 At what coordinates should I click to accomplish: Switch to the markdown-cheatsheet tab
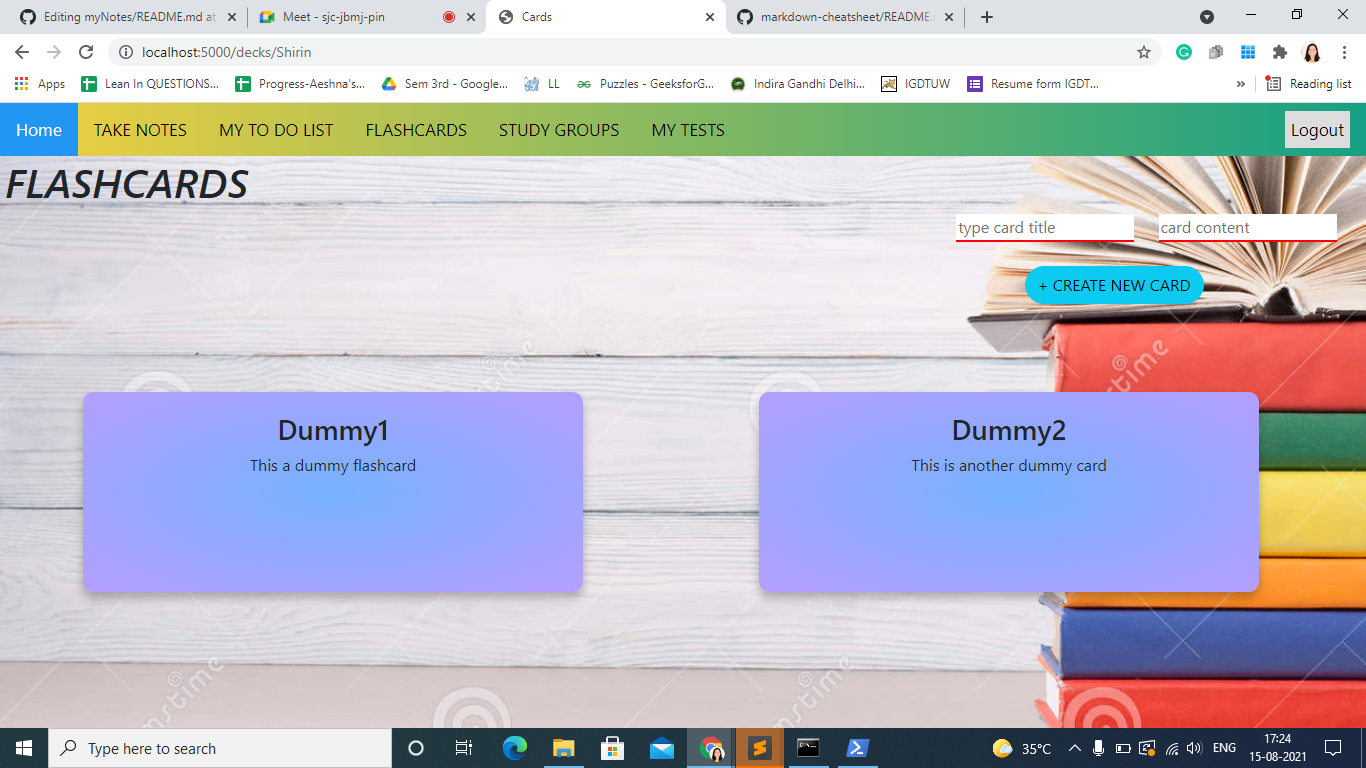coord(845,17)
